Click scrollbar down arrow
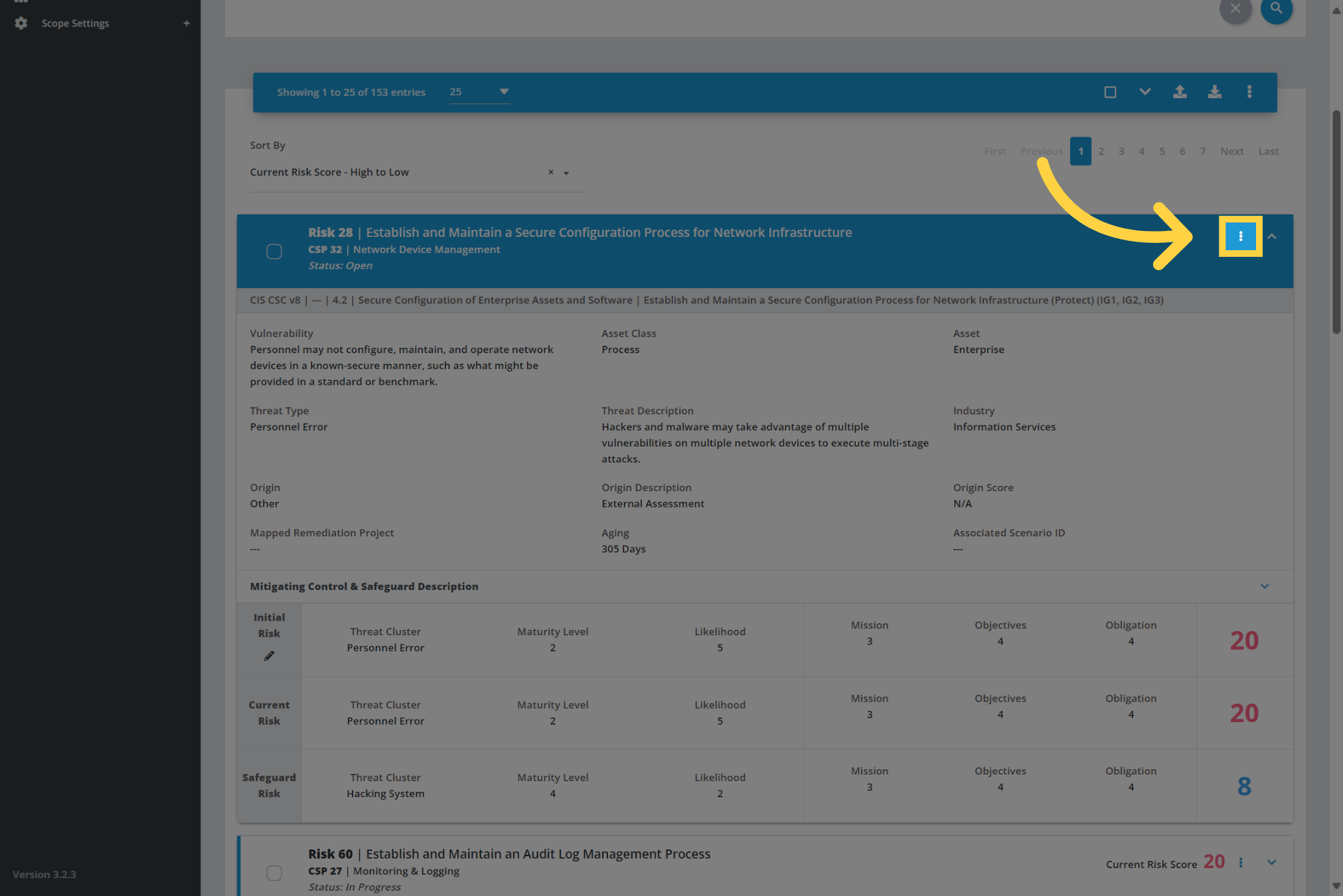This screenshot has width=1343, height=896. click(x=1336, y=886)
